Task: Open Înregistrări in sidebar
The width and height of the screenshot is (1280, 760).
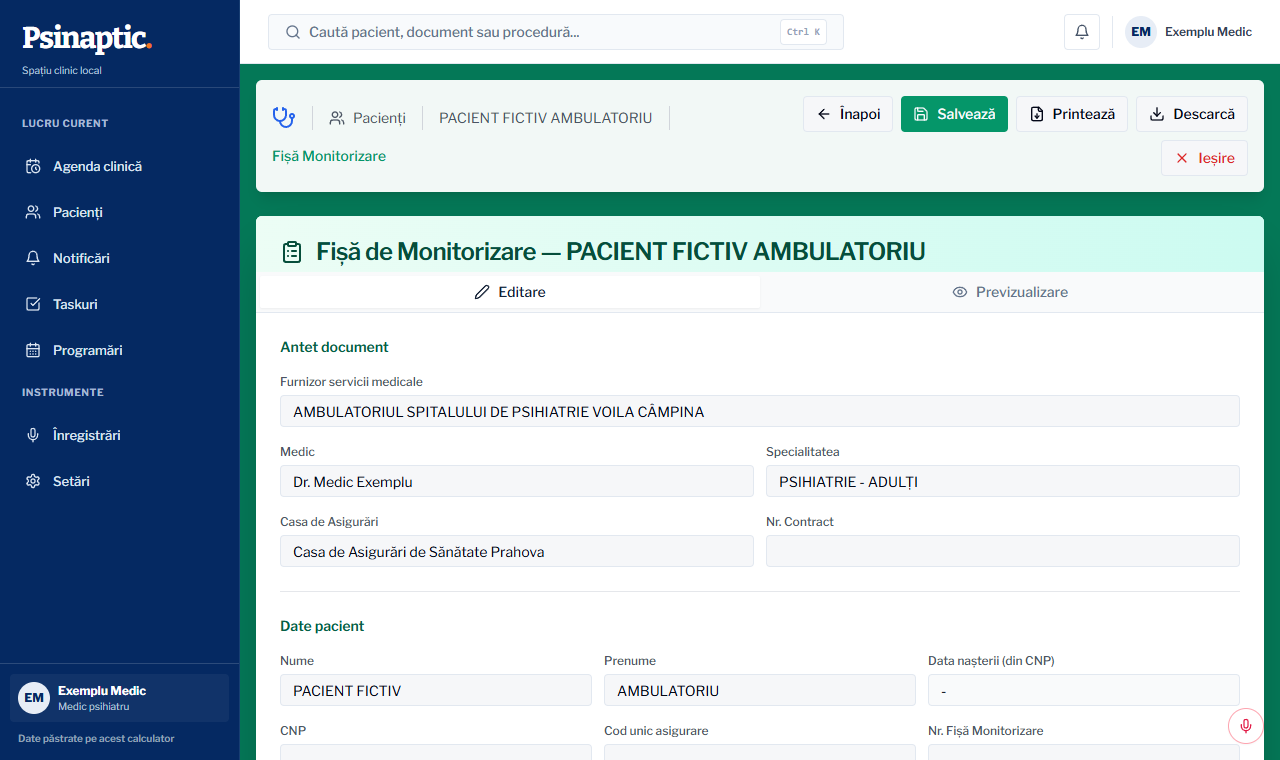Action: coord(120,435)
